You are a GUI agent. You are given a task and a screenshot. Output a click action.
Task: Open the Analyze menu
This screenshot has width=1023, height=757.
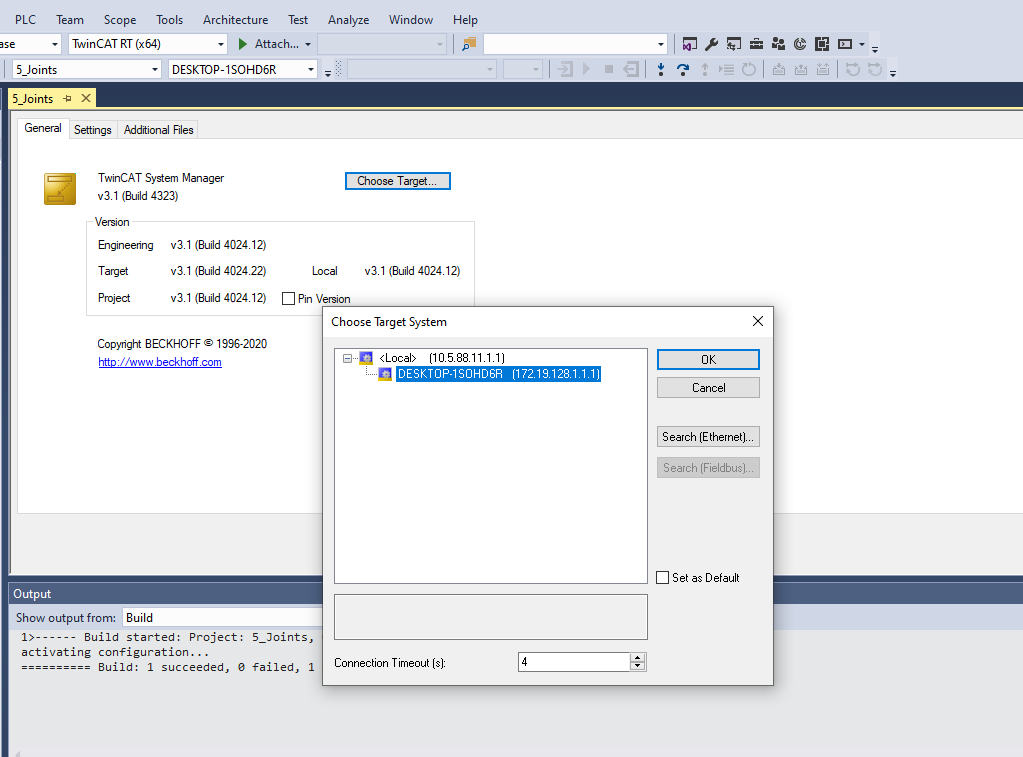(x=348, y=20)
